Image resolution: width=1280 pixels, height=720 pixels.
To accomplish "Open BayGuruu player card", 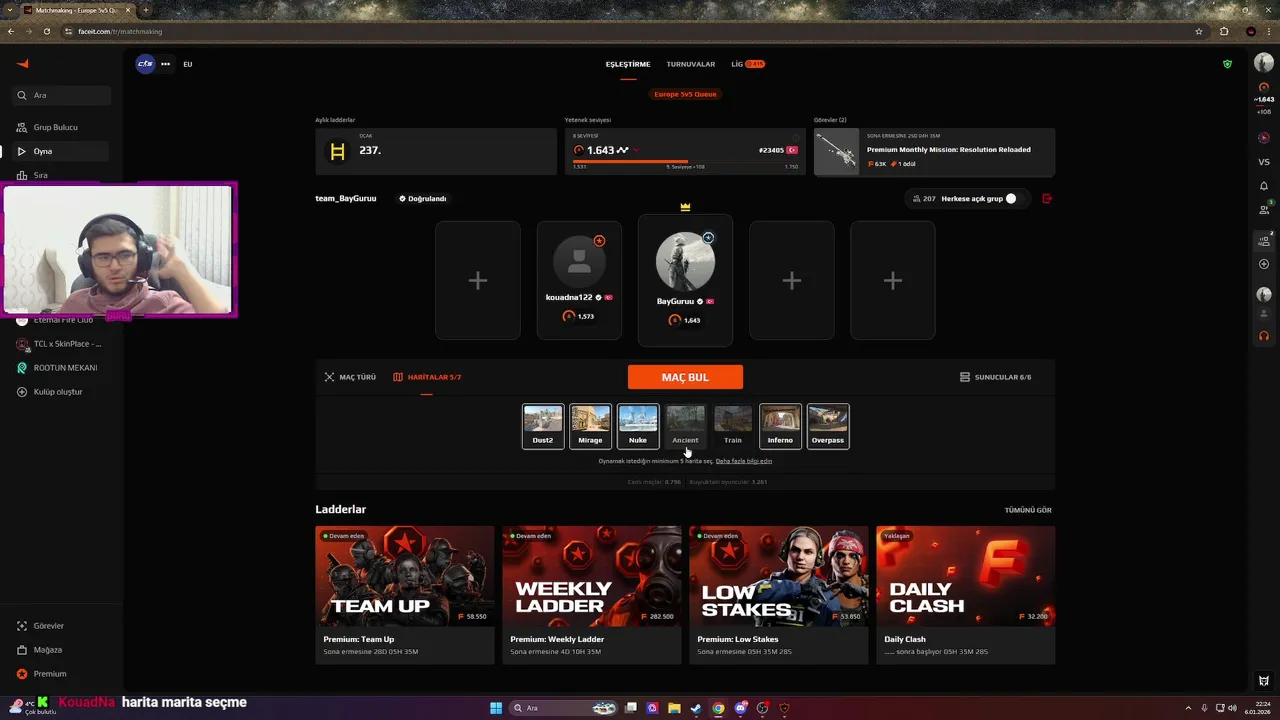I will pyautogui.click(x=685, y=281).
